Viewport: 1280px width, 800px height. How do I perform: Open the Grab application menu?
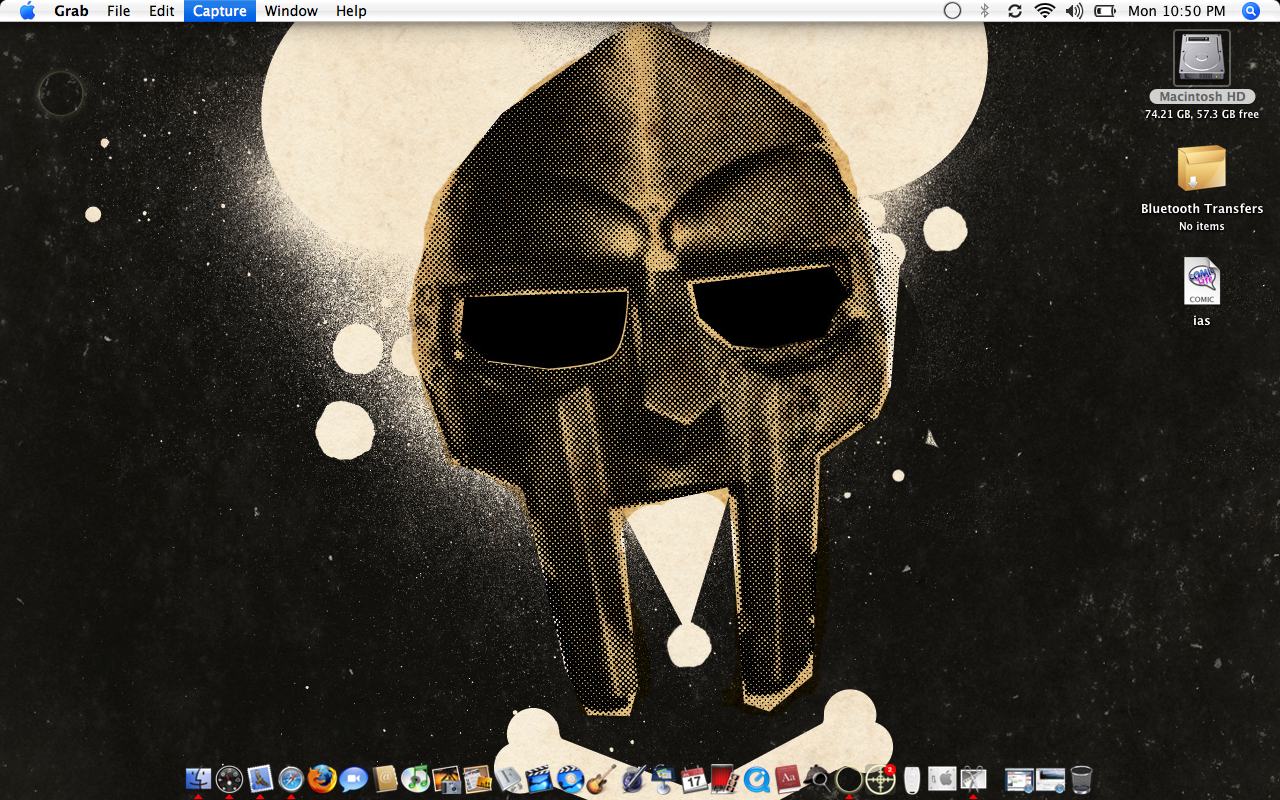click(71, 11)
